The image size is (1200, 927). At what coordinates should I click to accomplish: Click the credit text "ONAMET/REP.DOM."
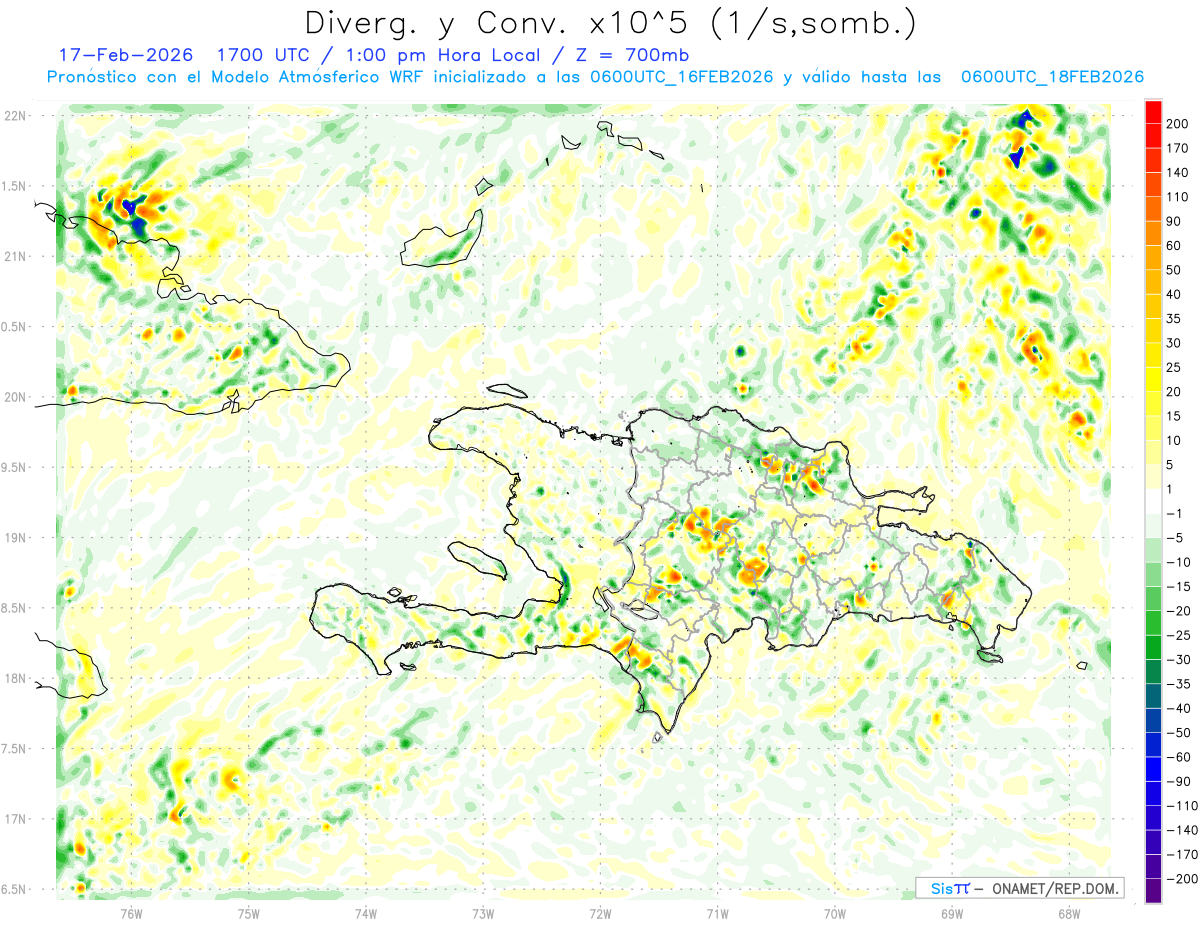(x=1053, y=889)
